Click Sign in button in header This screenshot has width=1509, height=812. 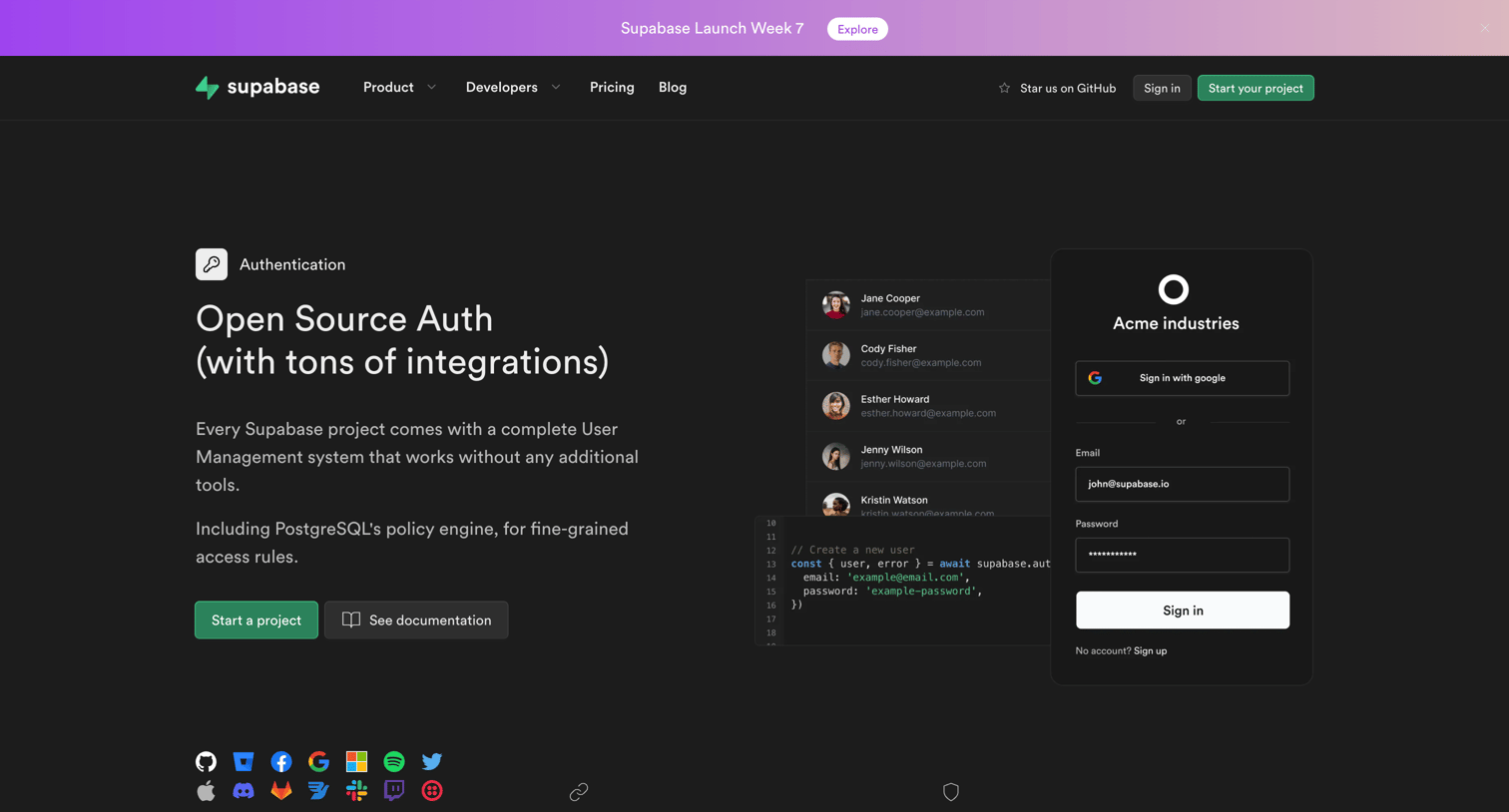coord(1162,88)
